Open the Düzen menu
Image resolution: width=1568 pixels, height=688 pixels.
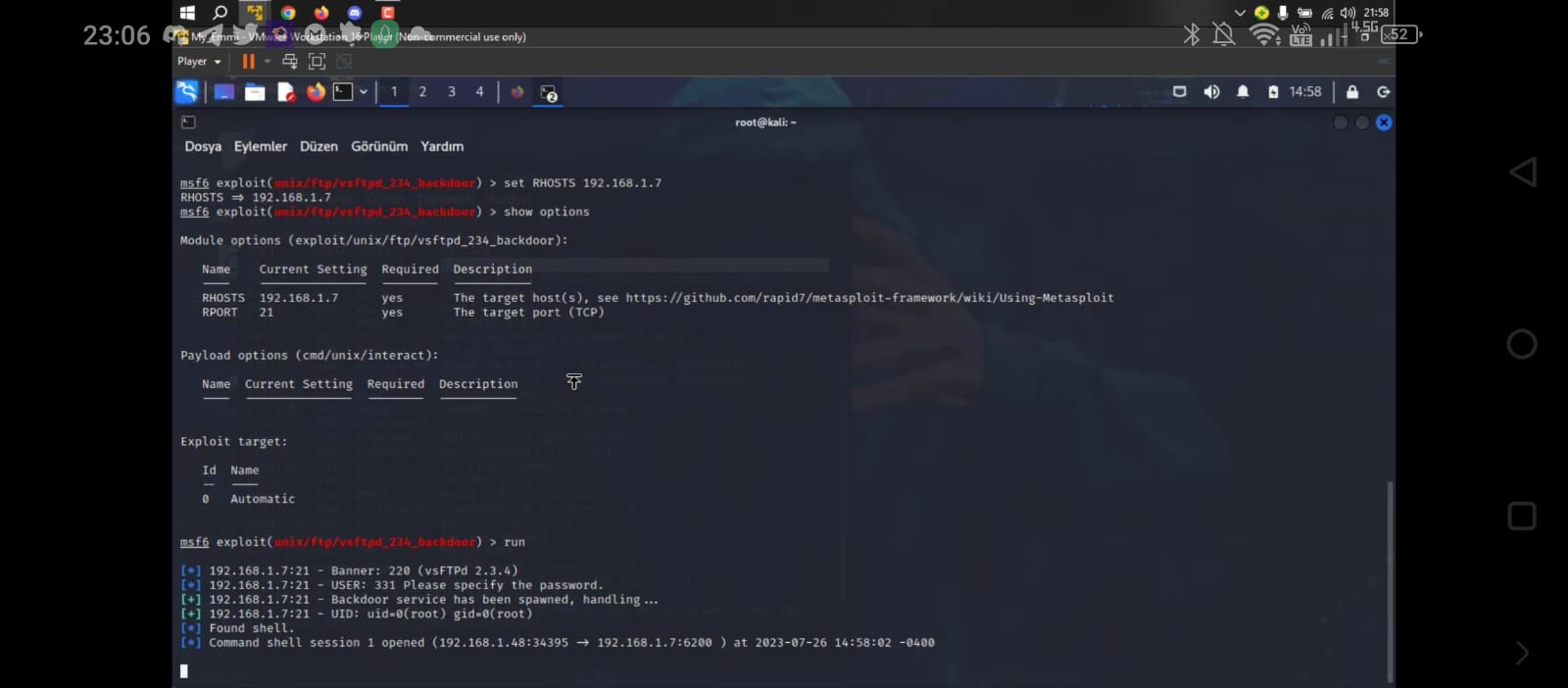tap(318, 146)
